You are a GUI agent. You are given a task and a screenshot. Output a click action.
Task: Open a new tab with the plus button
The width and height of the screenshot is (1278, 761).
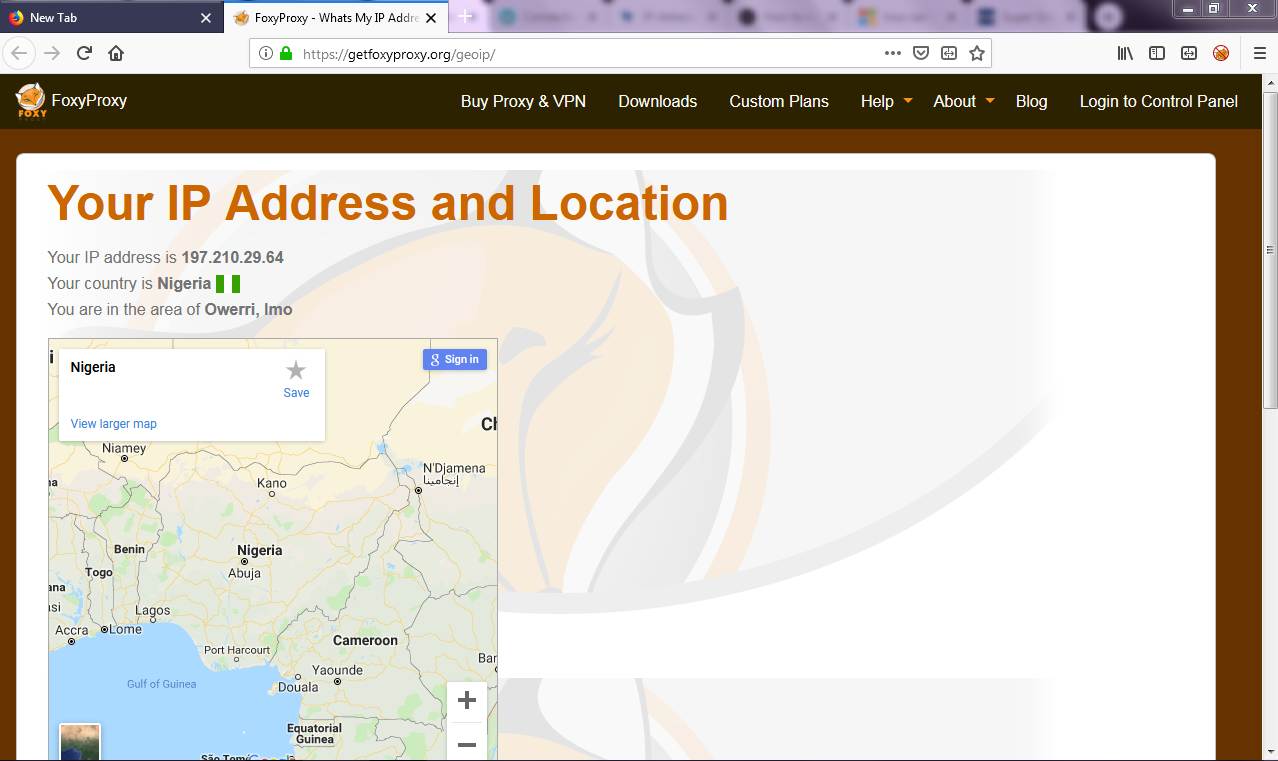pyautogui.click(x=466, y=17)
